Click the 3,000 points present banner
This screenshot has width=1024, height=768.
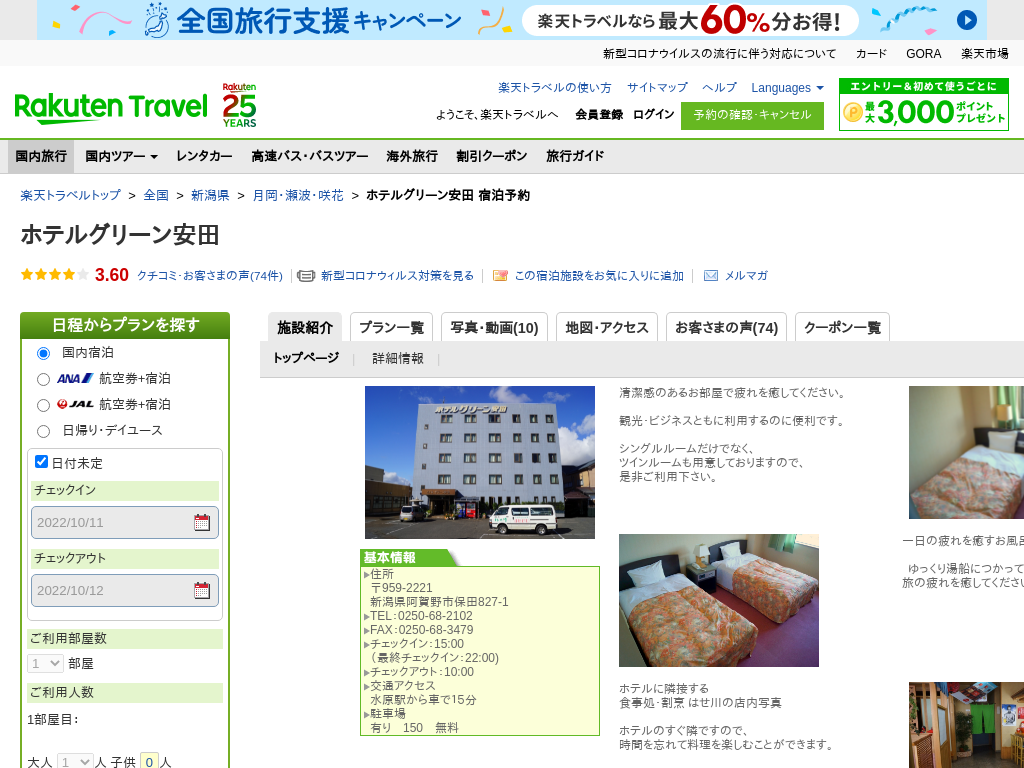[923, 104]
